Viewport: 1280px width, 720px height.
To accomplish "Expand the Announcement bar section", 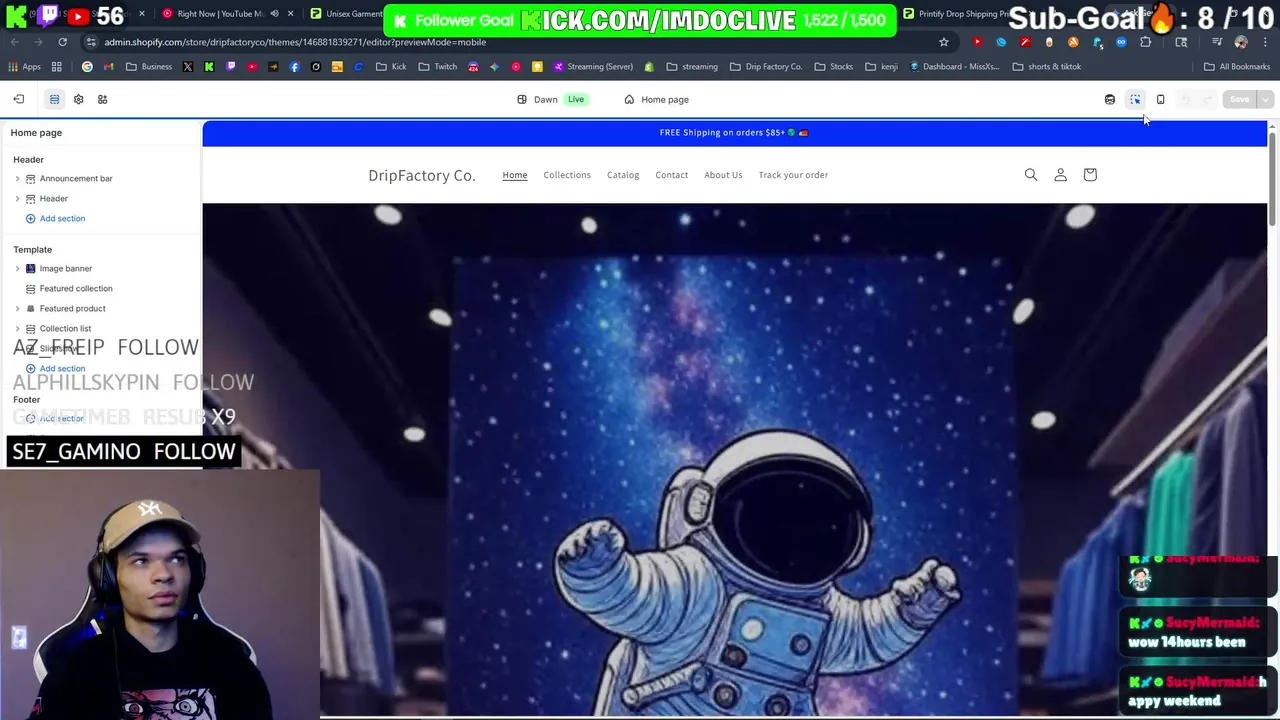I will tap(17, 178).
